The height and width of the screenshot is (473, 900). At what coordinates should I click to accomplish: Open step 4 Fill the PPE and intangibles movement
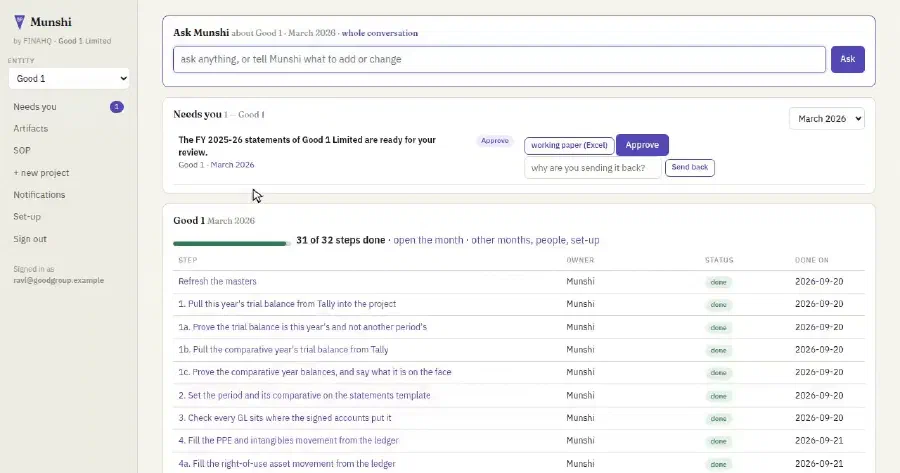288,440
